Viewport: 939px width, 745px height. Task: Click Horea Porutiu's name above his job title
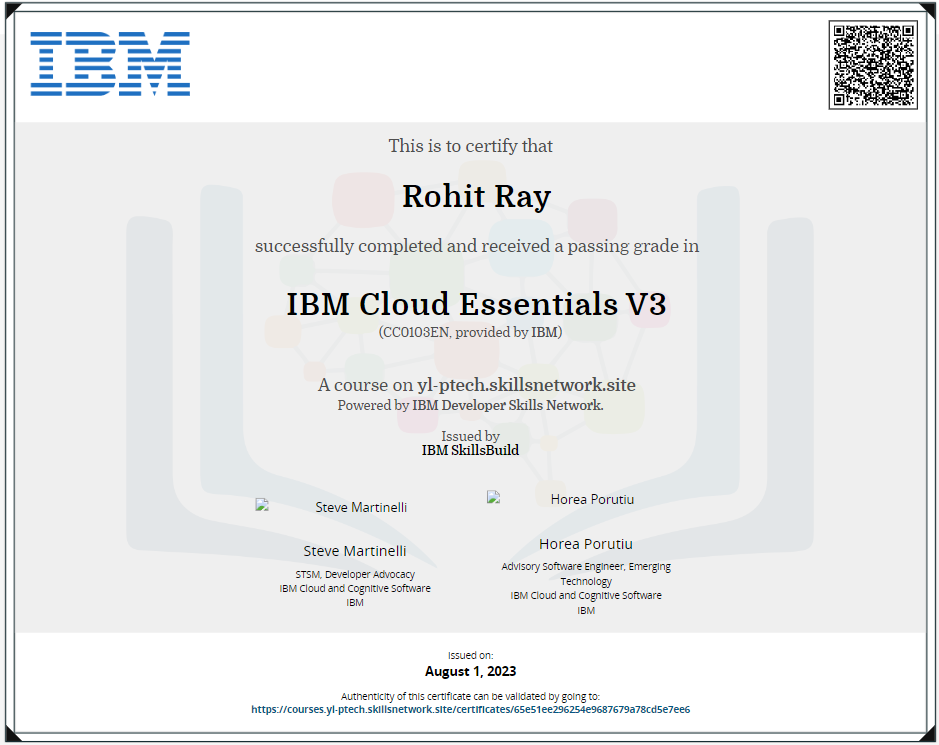point(586,544)
